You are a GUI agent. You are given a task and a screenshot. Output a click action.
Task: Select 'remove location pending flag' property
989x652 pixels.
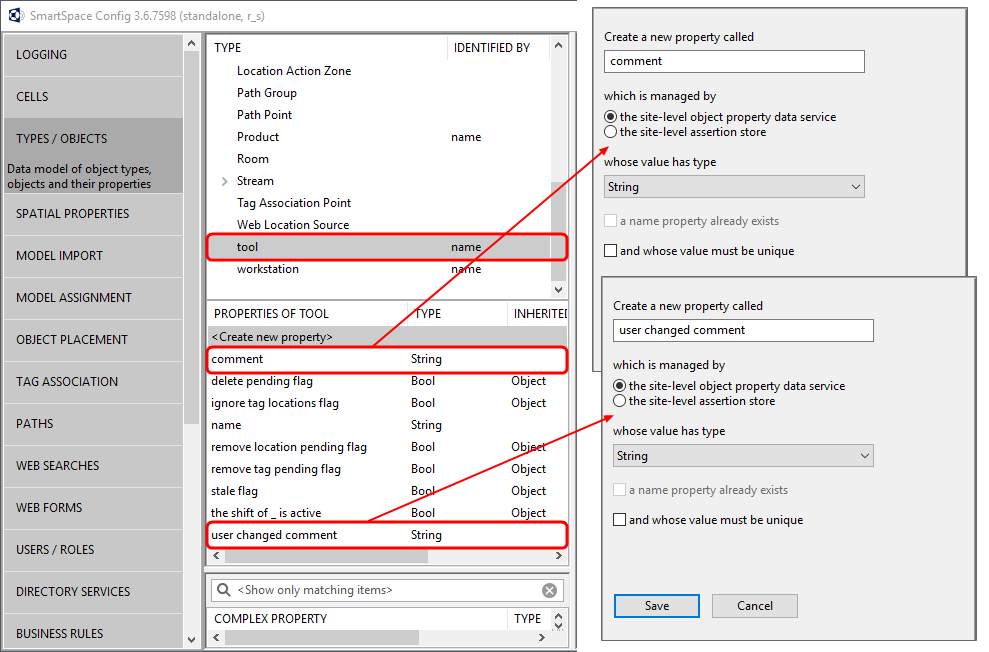click(x=387, y=447)
